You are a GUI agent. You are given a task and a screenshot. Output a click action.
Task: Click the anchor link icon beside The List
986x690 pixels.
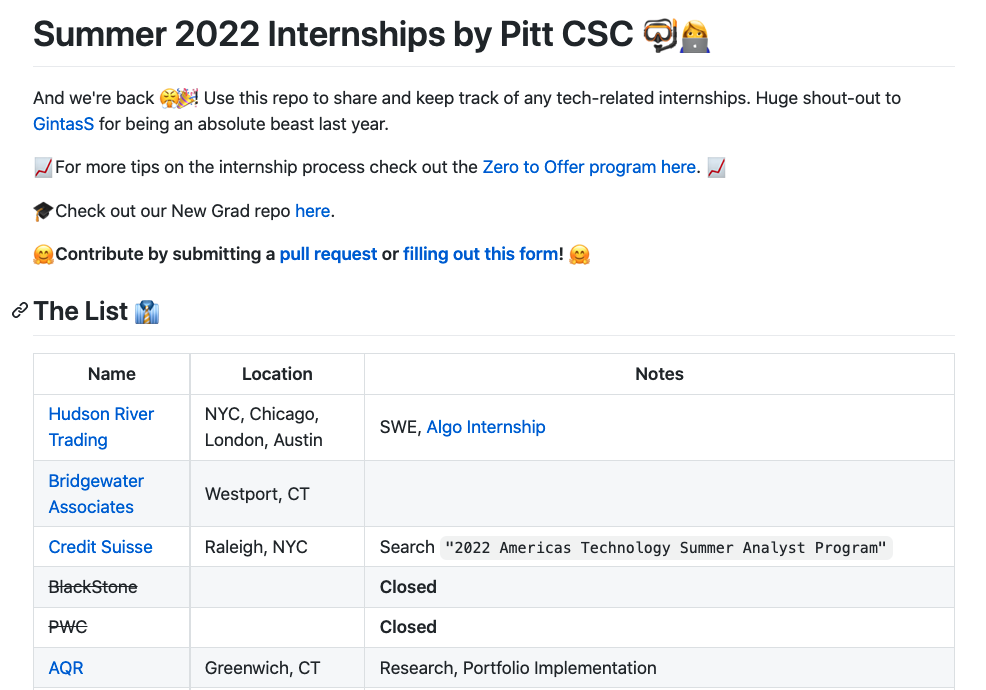point(19,311)
